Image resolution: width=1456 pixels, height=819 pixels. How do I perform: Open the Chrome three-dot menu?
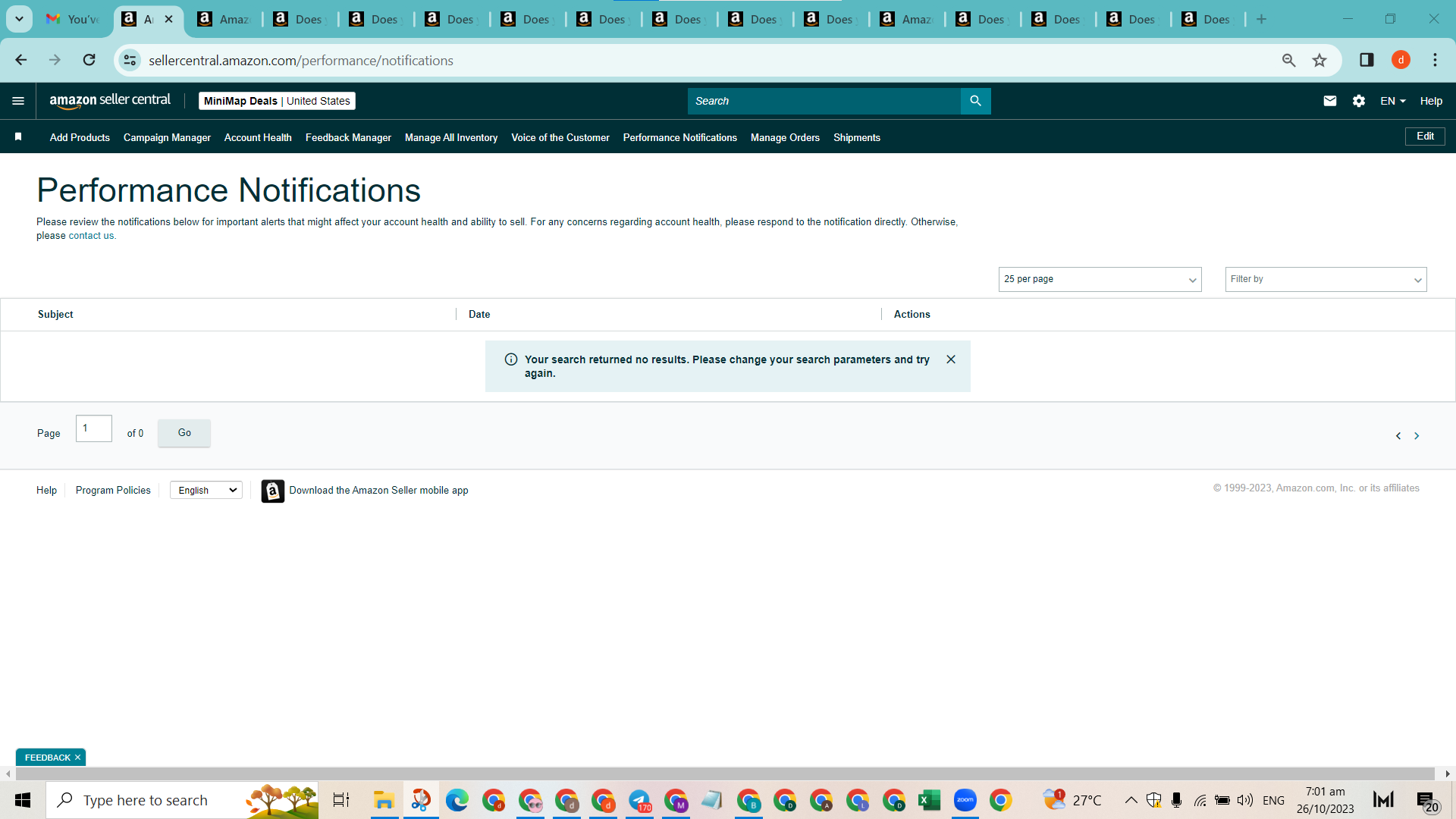tap(1435, 60)
